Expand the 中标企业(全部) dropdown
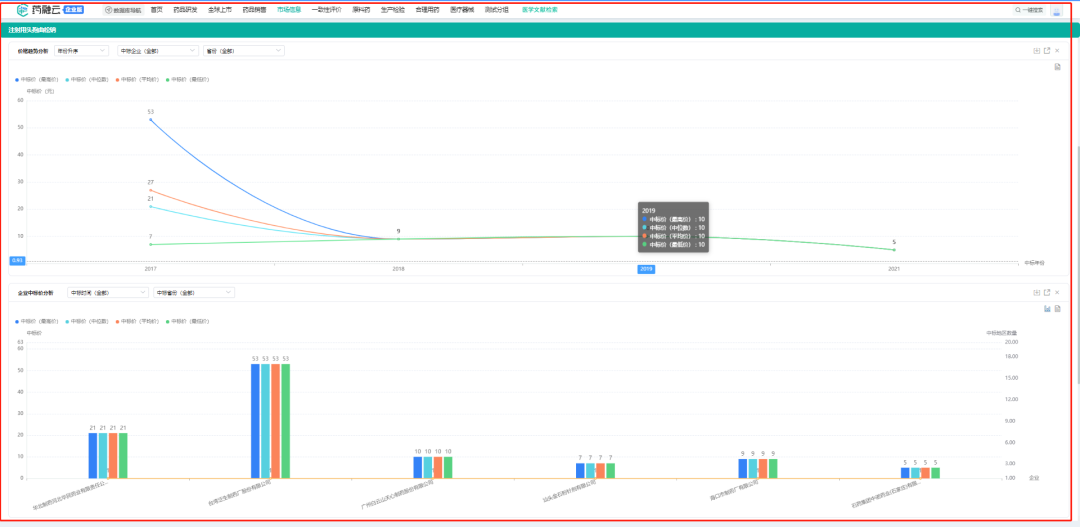Screen dimensions: 1080x527 [158, 51]
